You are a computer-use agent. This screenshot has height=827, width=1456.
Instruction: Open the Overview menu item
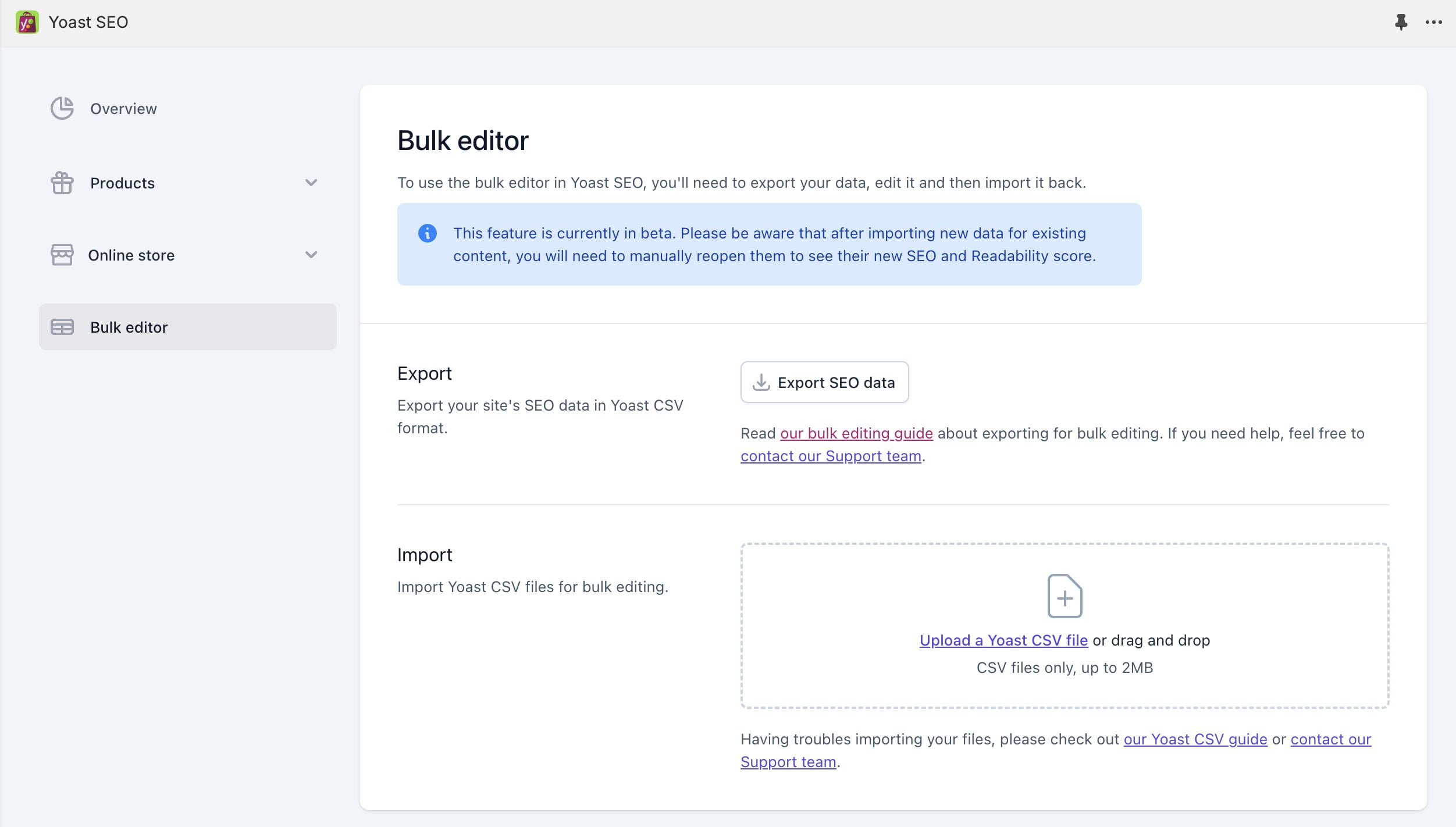click(x=123, y=109)
